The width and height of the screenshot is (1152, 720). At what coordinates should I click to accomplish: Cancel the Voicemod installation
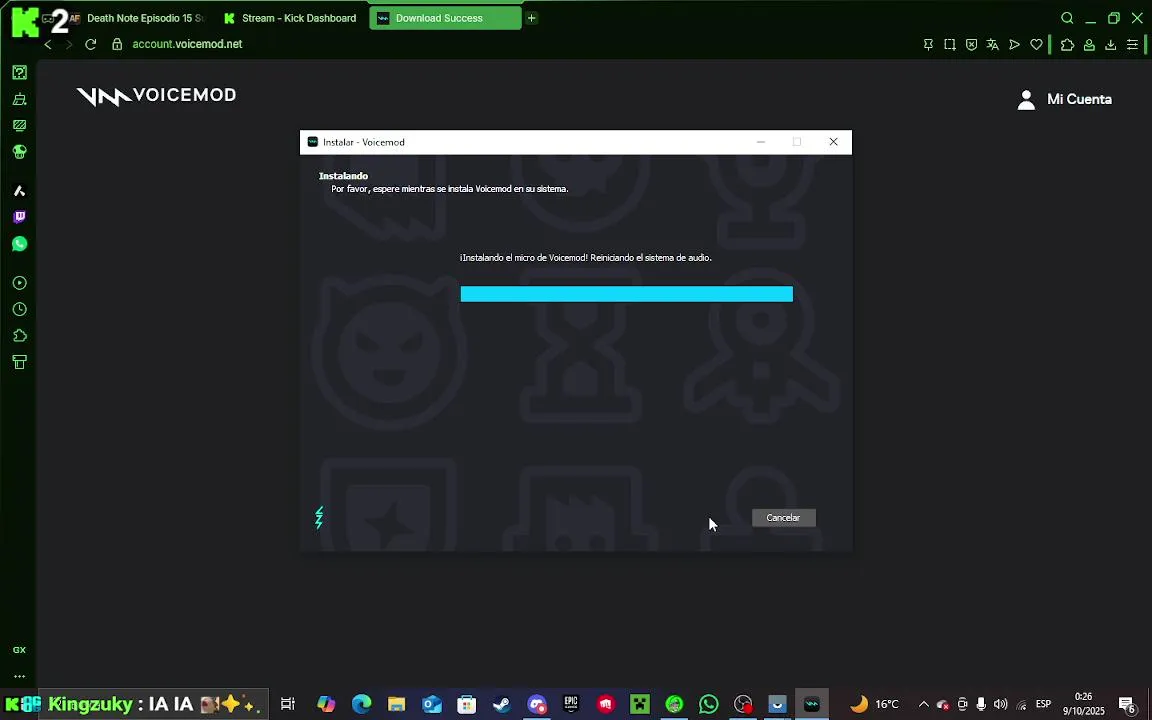[x=783, y=518]
